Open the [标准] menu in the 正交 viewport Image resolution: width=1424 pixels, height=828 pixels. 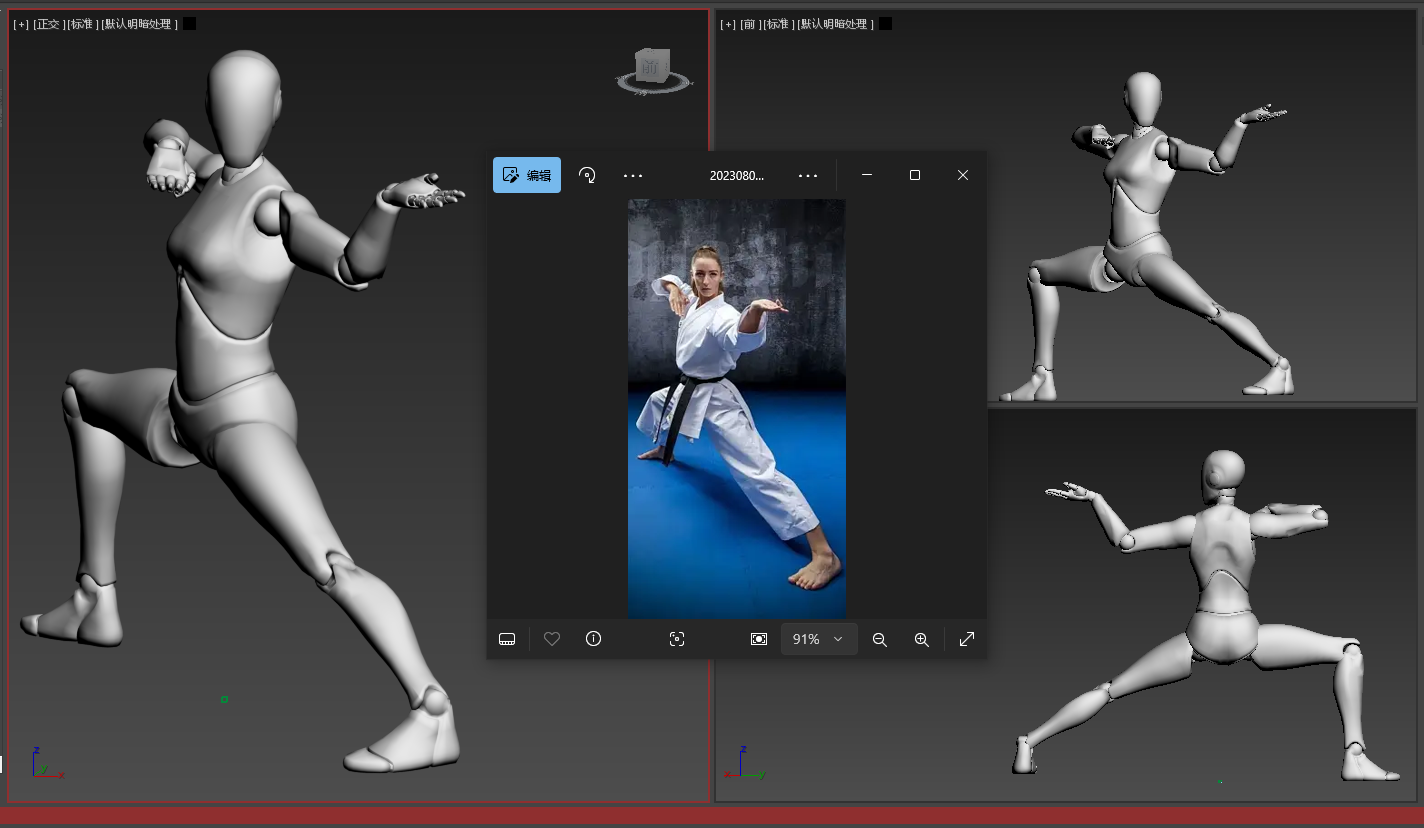82,24
